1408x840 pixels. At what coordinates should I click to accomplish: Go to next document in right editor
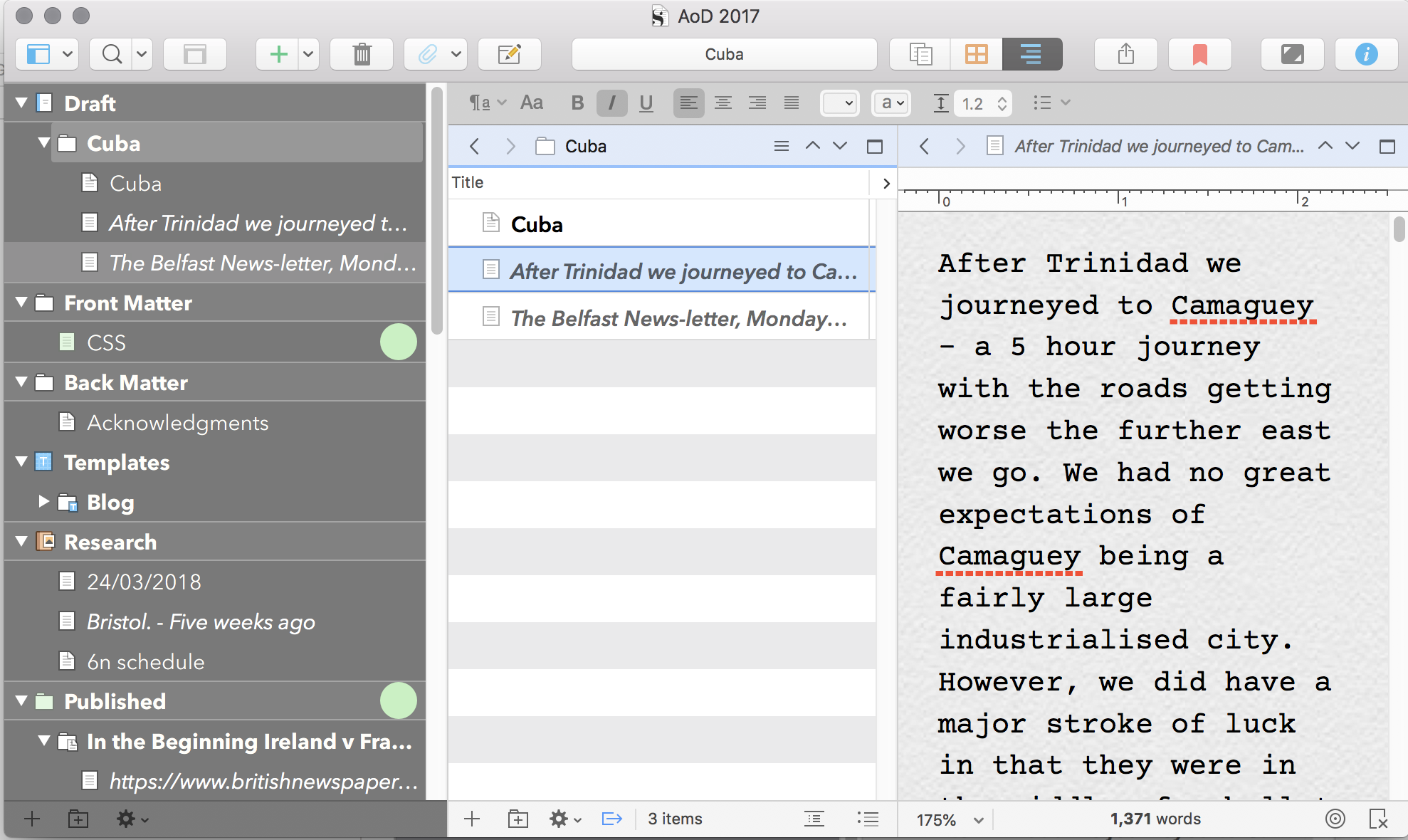coord(1352,146)
